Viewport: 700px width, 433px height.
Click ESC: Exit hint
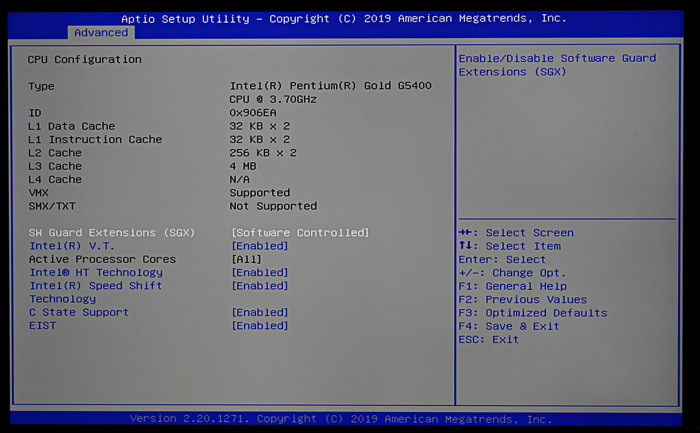(x=488, y=339)
